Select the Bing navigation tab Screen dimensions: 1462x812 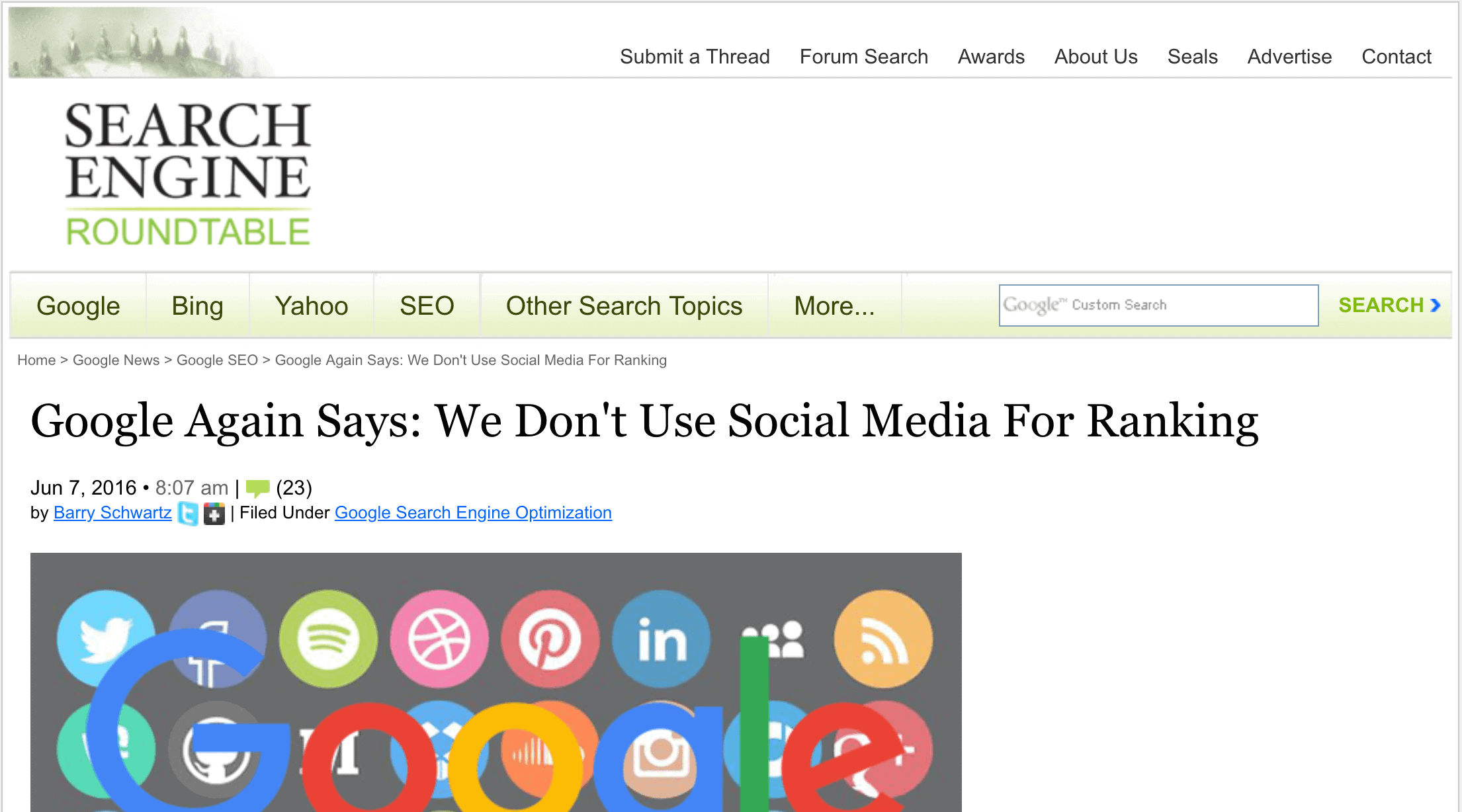point(197,306)
